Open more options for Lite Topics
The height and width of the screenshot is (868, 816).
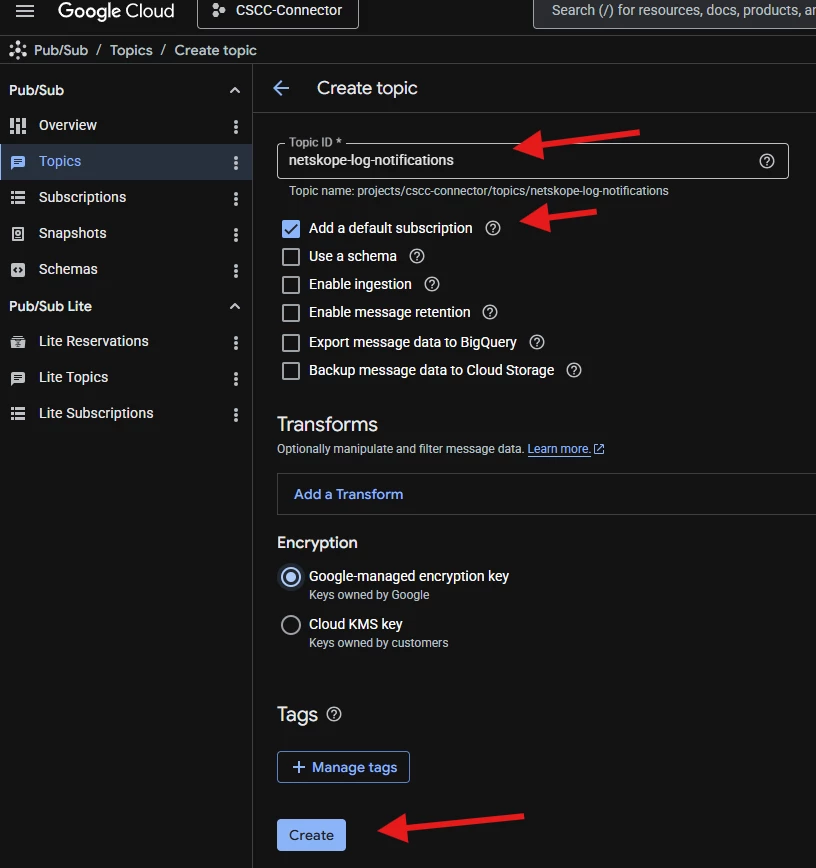point(236,379)
